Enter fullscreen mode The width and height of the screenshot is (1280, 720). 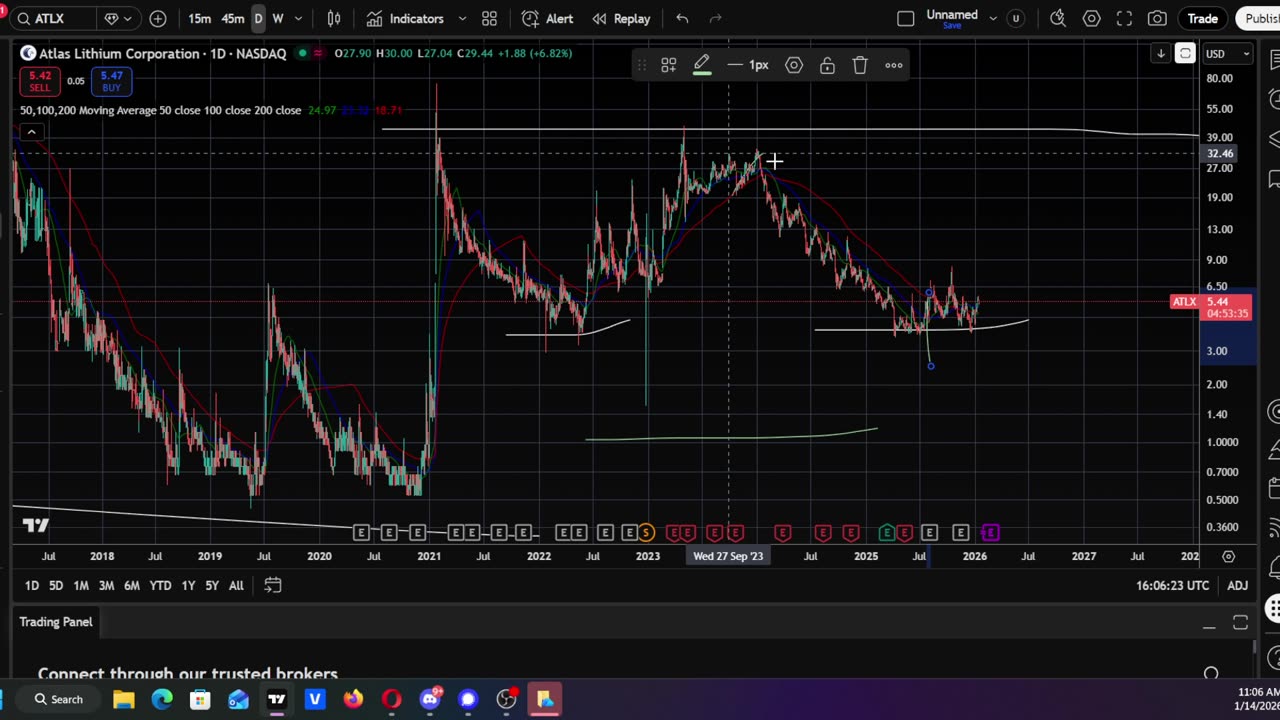pos(1124,18)
